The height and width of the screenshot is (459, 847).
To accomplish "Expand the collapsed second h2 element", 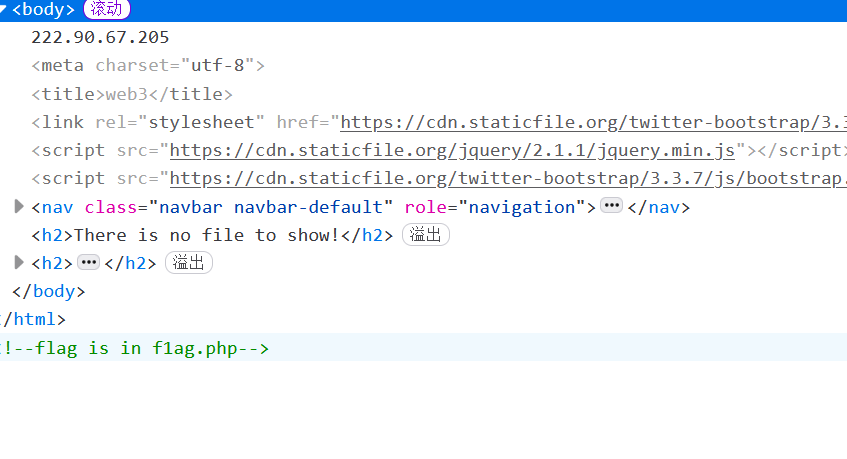I will [19, 262].
